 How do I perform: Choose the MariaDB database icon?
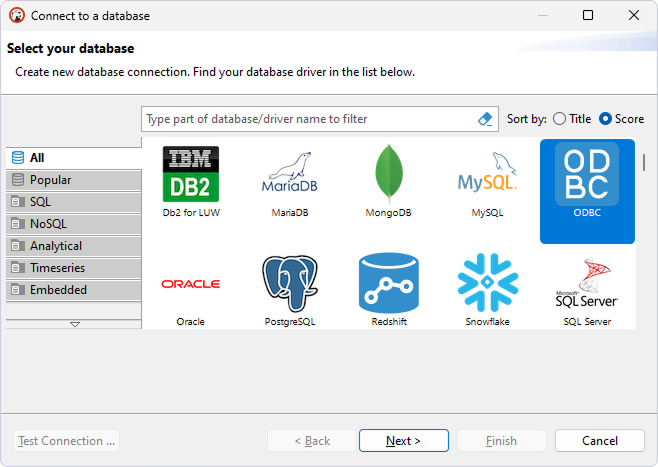click(x=289, y=175)
